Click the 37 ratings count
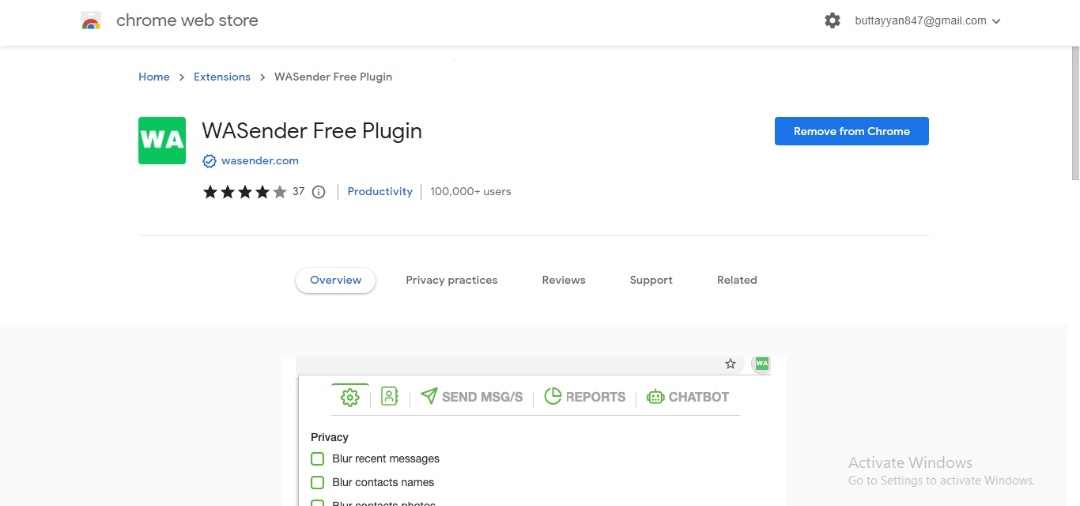Image resolution: width=1080 pixels, height=506 pixels. click(298, 192)
